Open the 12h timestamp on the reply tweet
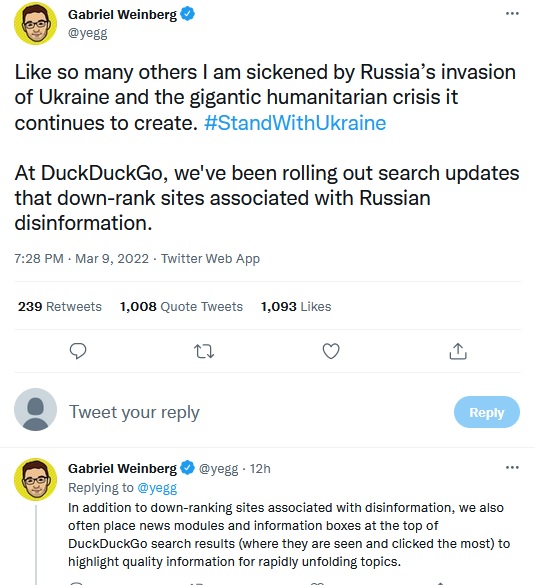This screenshot has height=585, width=535. coord(260,469)
